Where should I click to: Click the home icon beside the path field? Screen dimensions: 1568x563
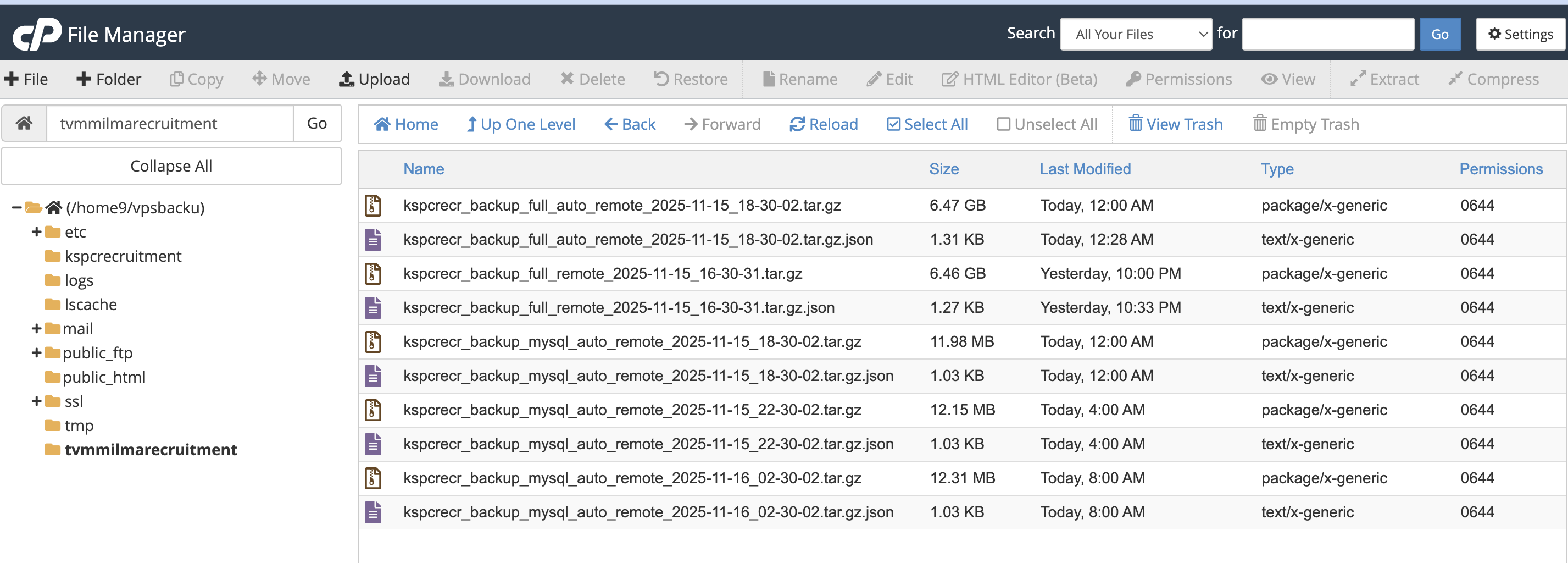click(x=24, y=124)
